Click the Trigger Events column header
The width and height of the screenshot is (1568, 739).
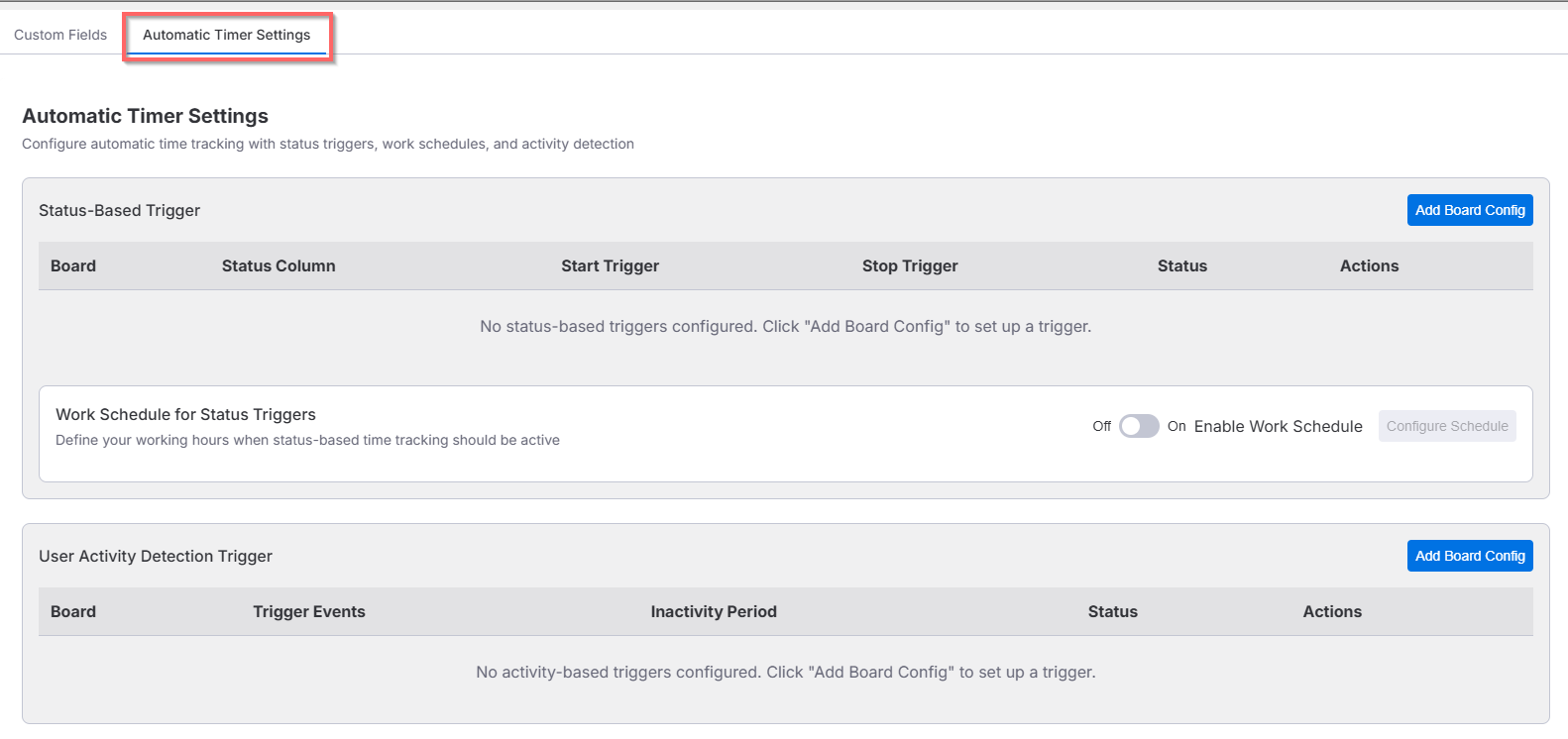click(309, 611)
